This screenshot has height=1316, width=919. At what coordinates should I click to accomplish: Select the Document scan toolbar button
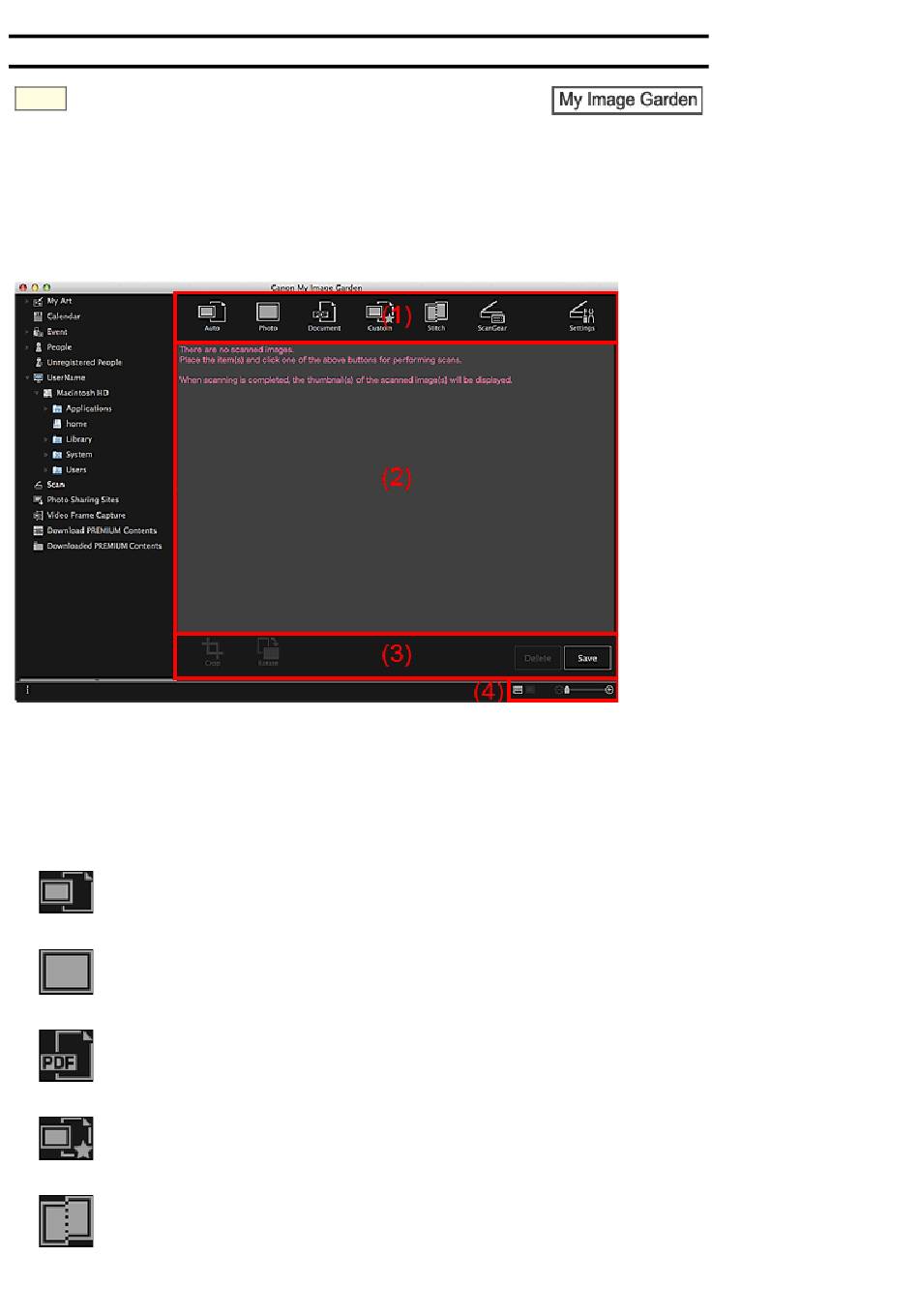[x=324, y=315]
